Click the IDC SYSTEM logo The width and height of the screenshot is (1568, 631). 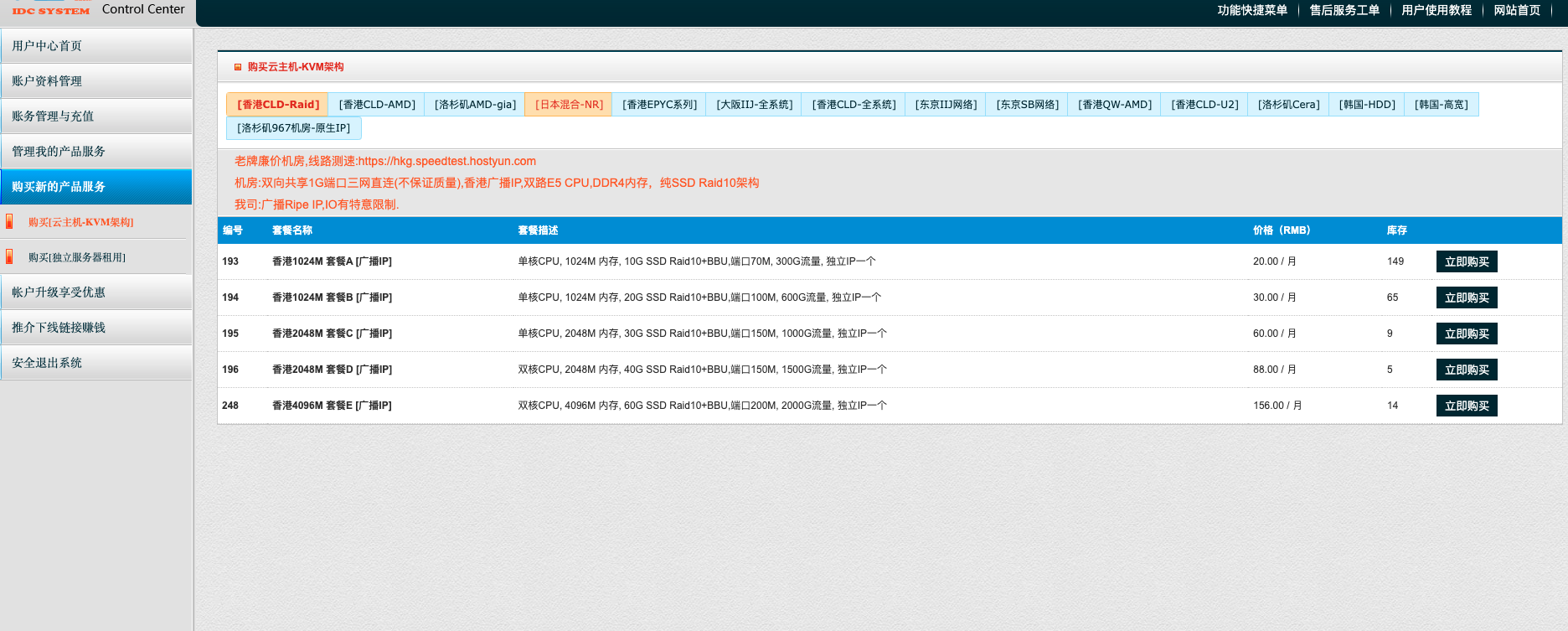point(51,10)
